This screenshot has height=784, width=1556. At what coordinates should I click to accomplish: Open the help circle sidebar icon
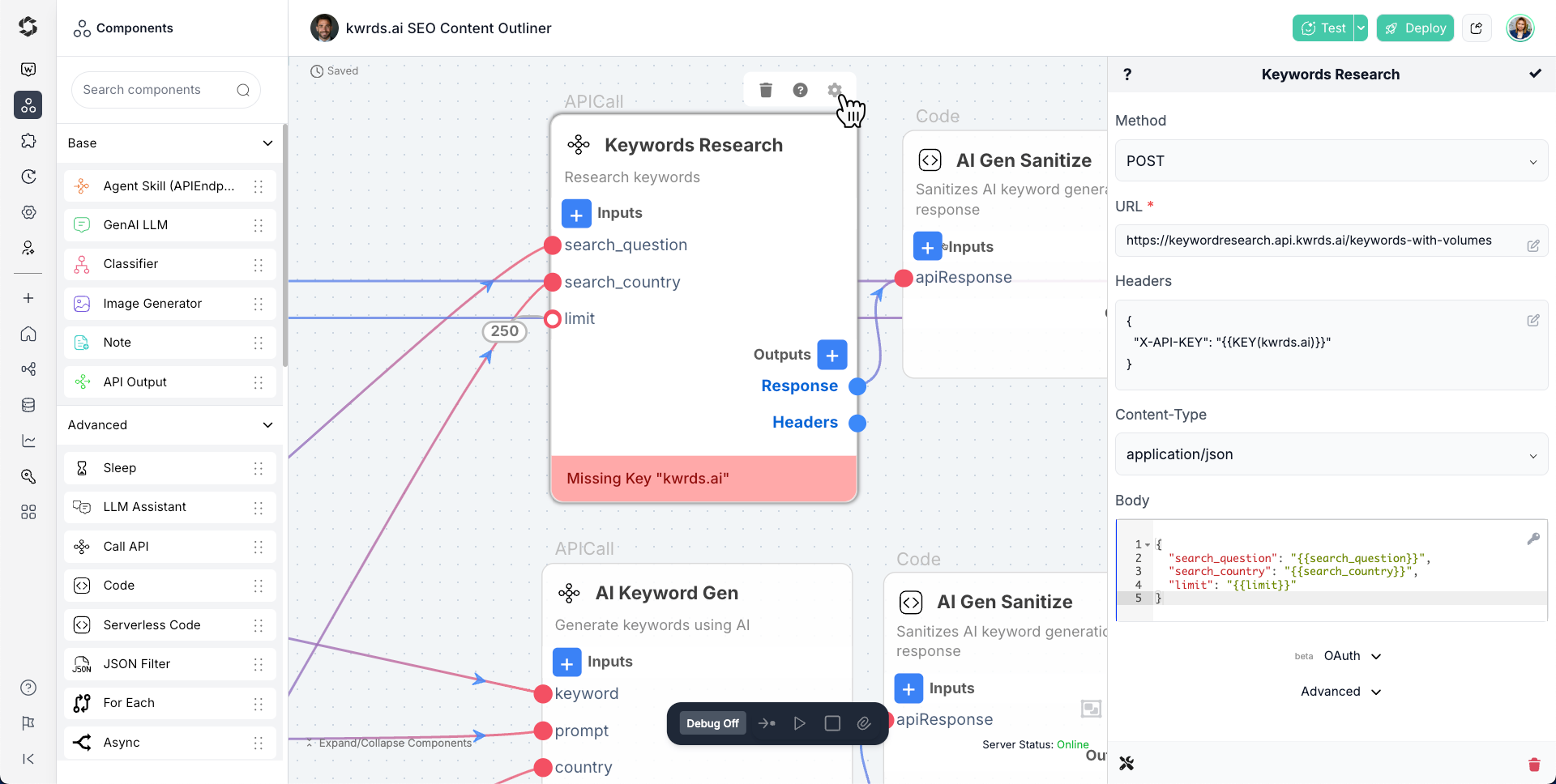tap(28, 688)
